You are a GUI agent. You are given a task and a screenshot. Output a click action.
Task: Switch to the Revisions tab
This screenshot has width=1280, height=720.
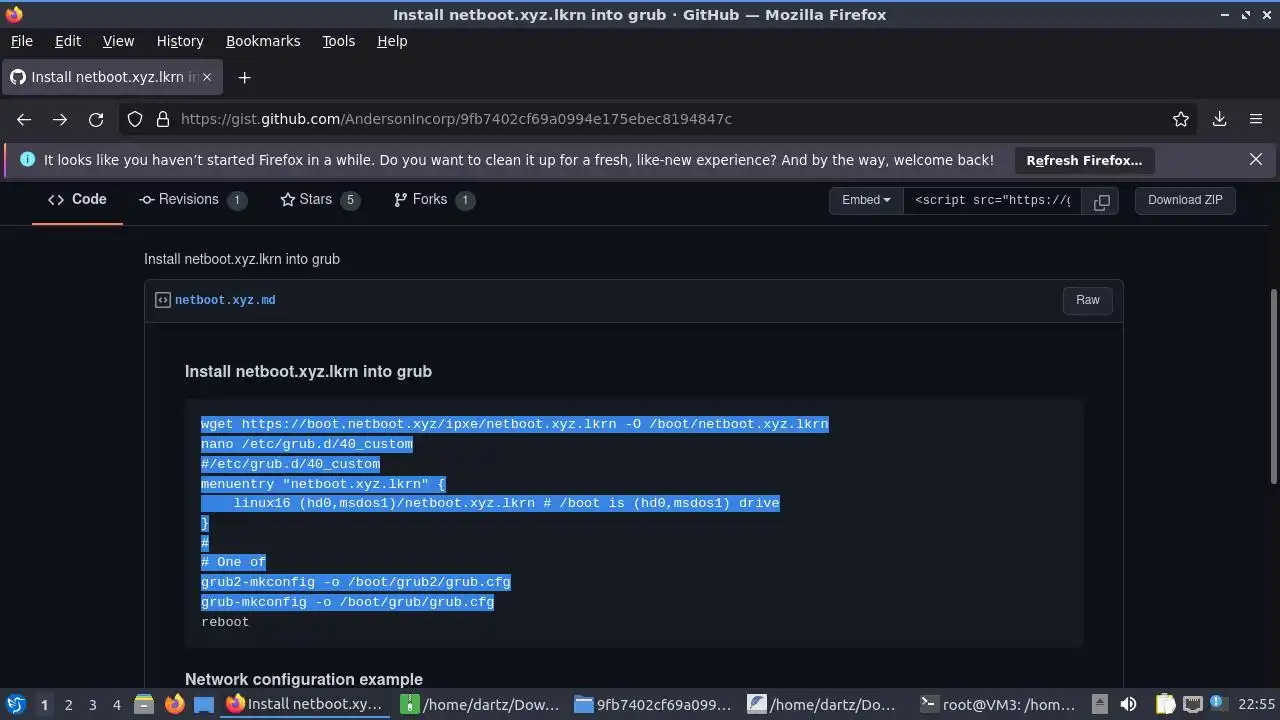pyautogui.click(x=192, y=200)
